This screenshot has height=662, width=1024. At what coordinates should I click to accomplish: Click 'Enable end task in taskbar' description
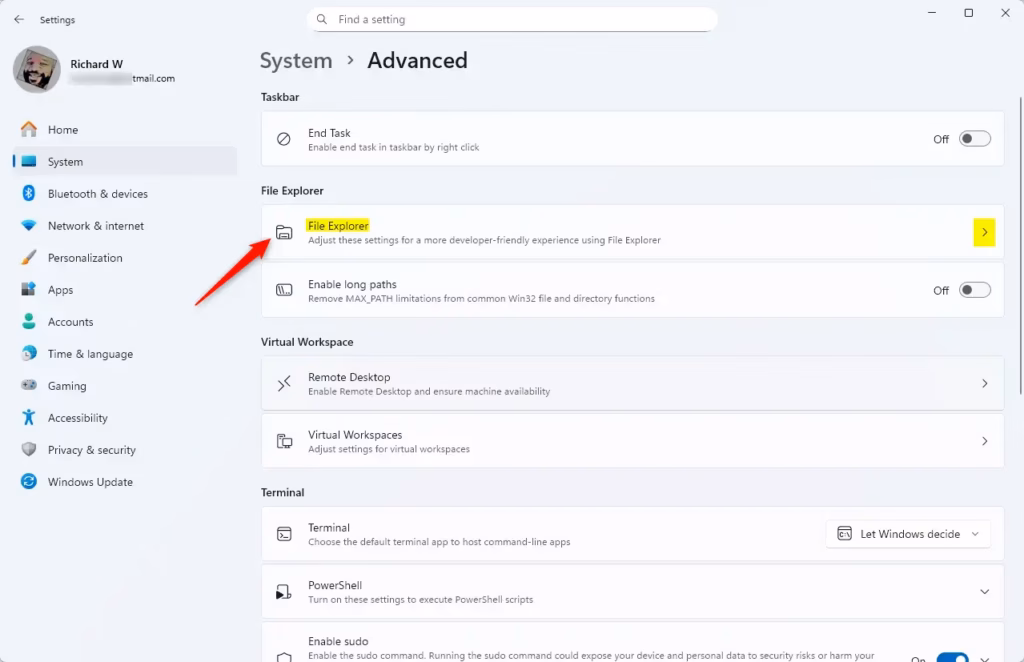point(393,148)
